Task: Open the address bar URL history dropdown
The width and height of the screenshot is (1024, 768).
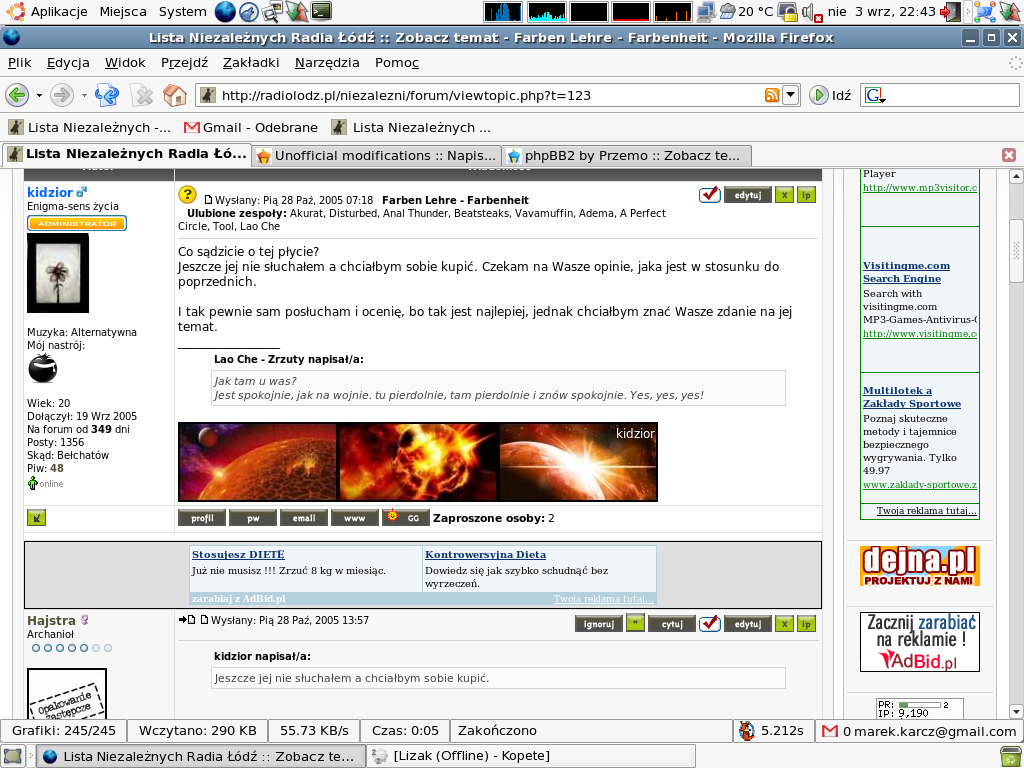Action: tap(790, 95)
